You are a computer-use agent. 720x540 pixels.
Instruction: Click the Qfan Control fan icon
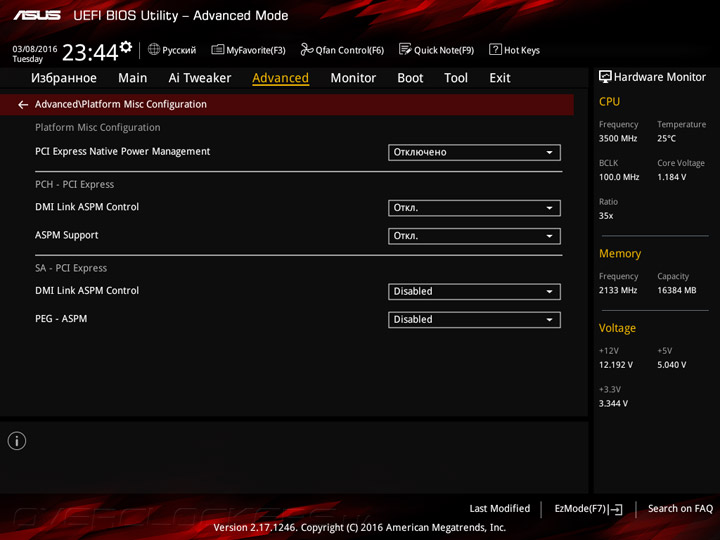pyautogui.click(x=306, y=49)
